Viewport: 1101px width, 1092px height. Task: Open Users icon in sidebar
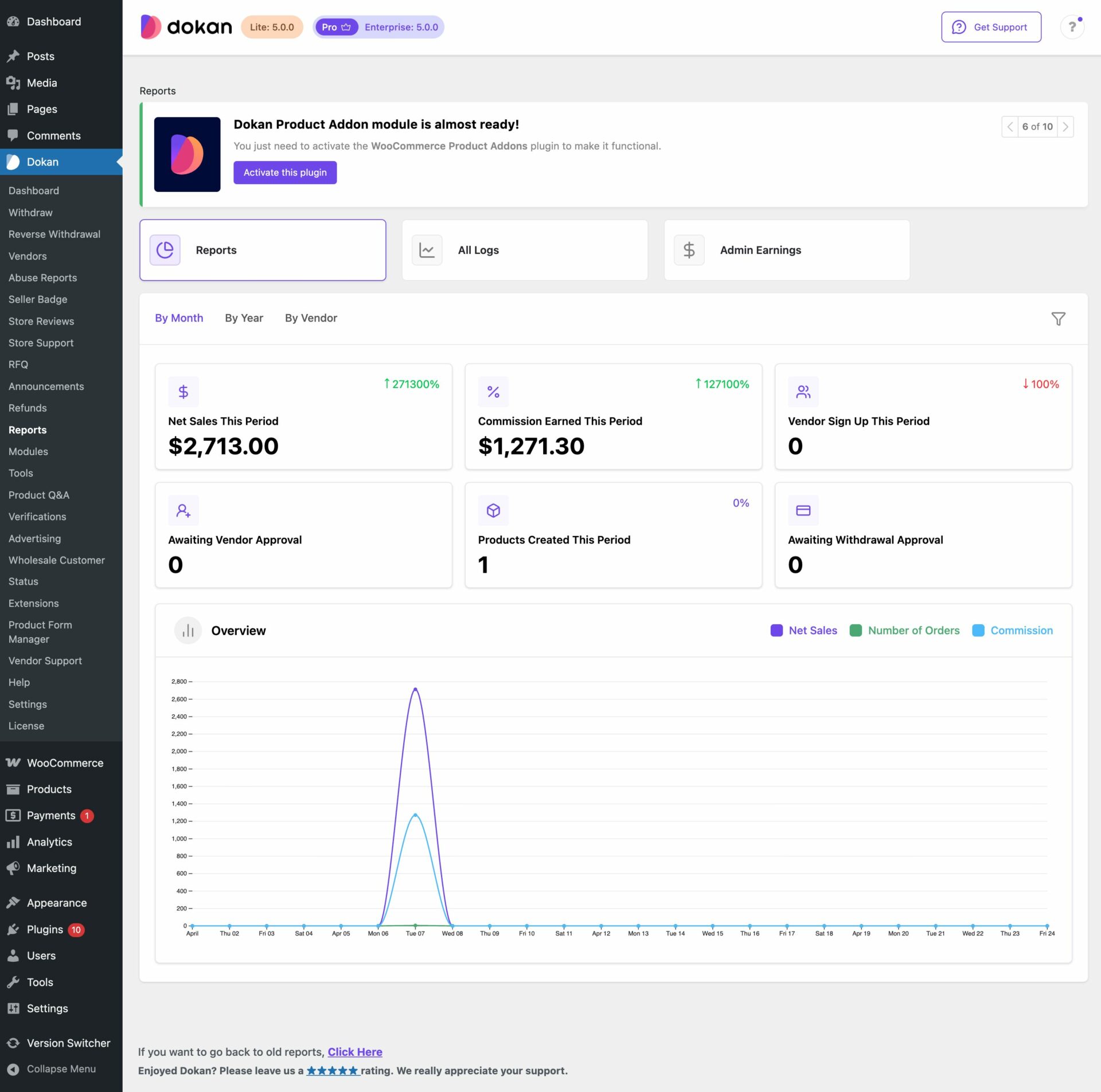pyautogui.click(x=13, y=956)
